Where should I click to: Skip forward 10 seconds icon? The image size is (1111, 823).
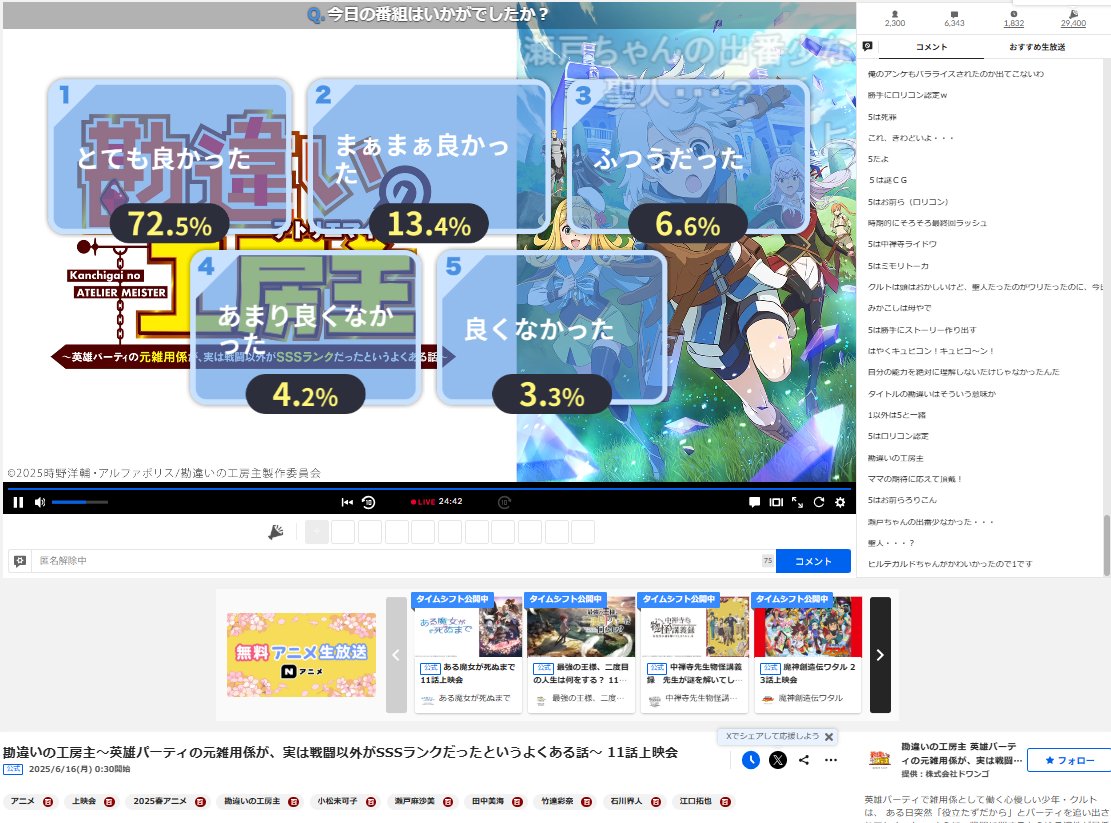(504, 502)
